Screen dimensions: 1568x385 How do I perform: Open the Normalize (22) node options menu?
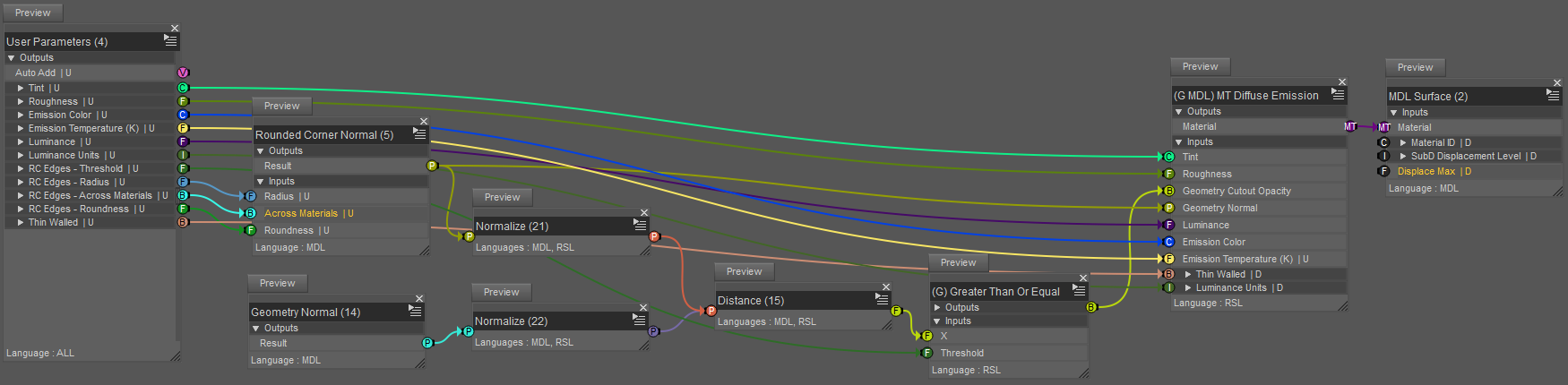(x=640, y=320)
